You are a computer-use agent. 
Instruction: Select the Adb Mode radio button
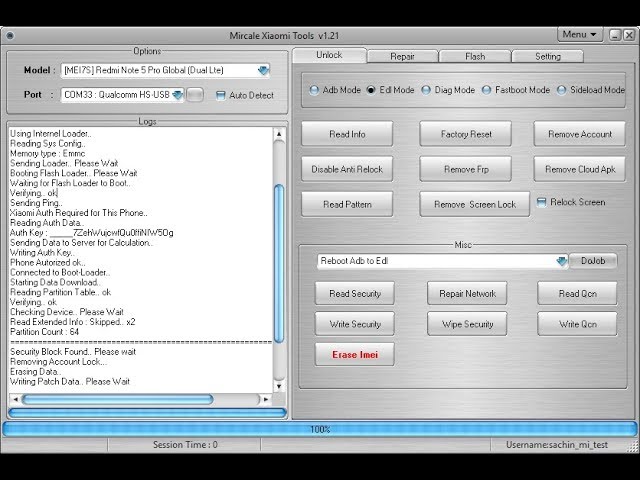click(314, 90)
